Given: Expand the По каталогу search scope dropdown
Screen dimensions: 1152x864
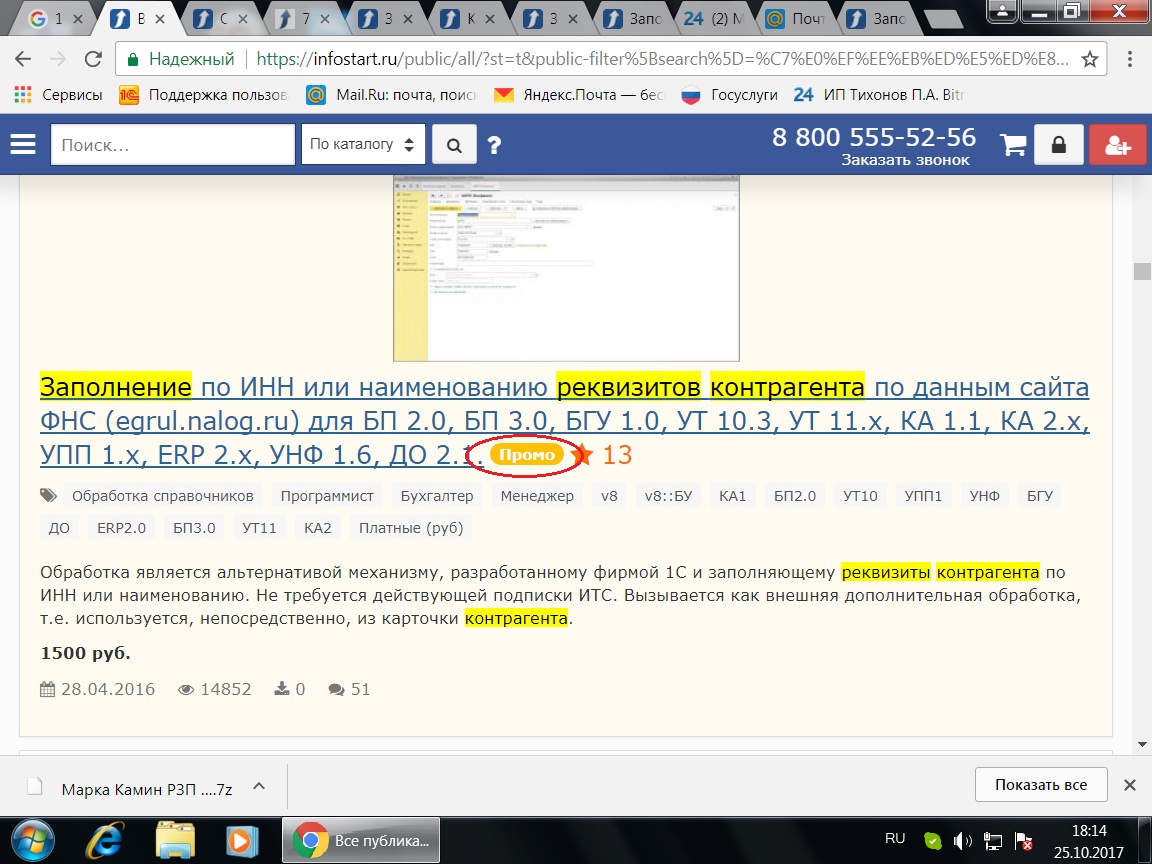Looking at the screenshot, I should (x=363, y=145).
